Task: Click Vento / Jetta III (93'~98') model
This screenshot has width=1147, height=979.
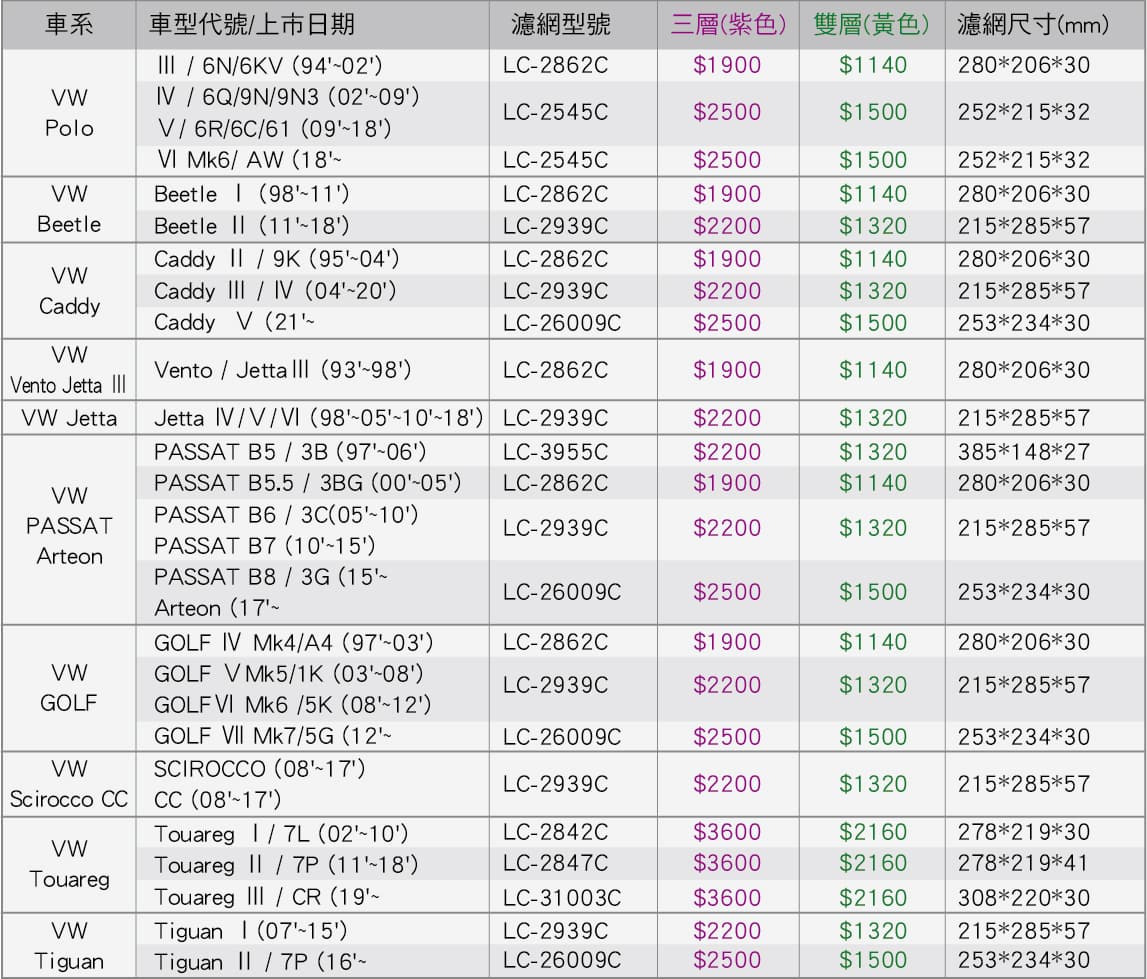Action: tap(282, 370)
